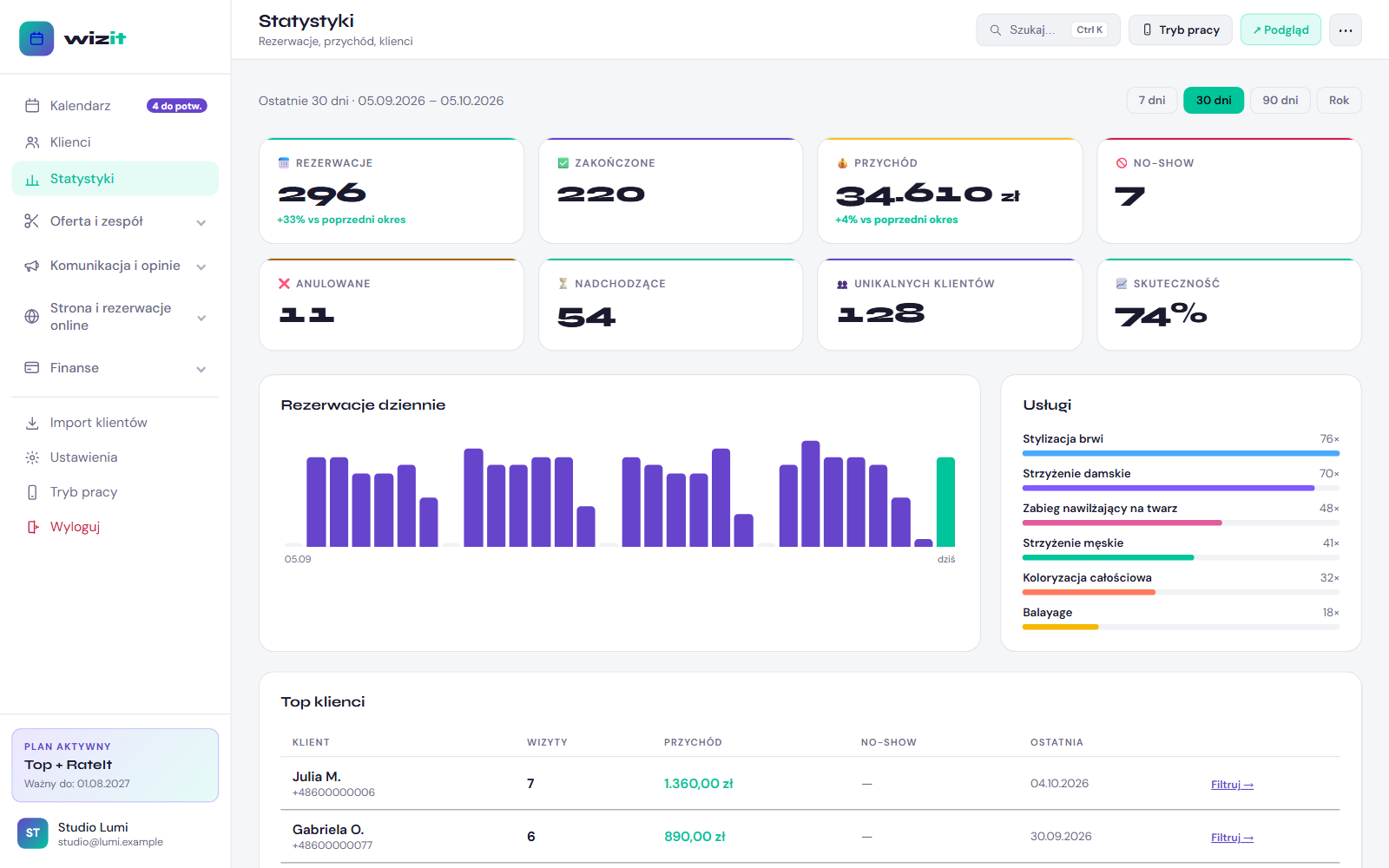Click the Stylizacja brwi progress bar
The image size is (1389, 868).
[1181, 453]
